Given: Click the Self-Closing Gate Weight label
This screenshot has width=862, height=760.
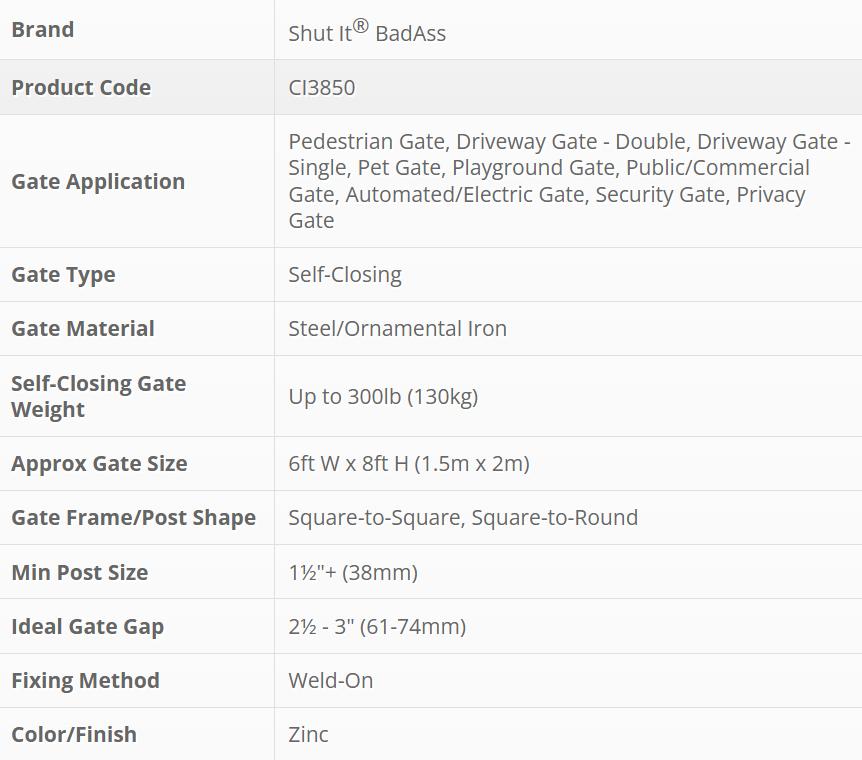Looking at the screenshot, I should 98,396.
